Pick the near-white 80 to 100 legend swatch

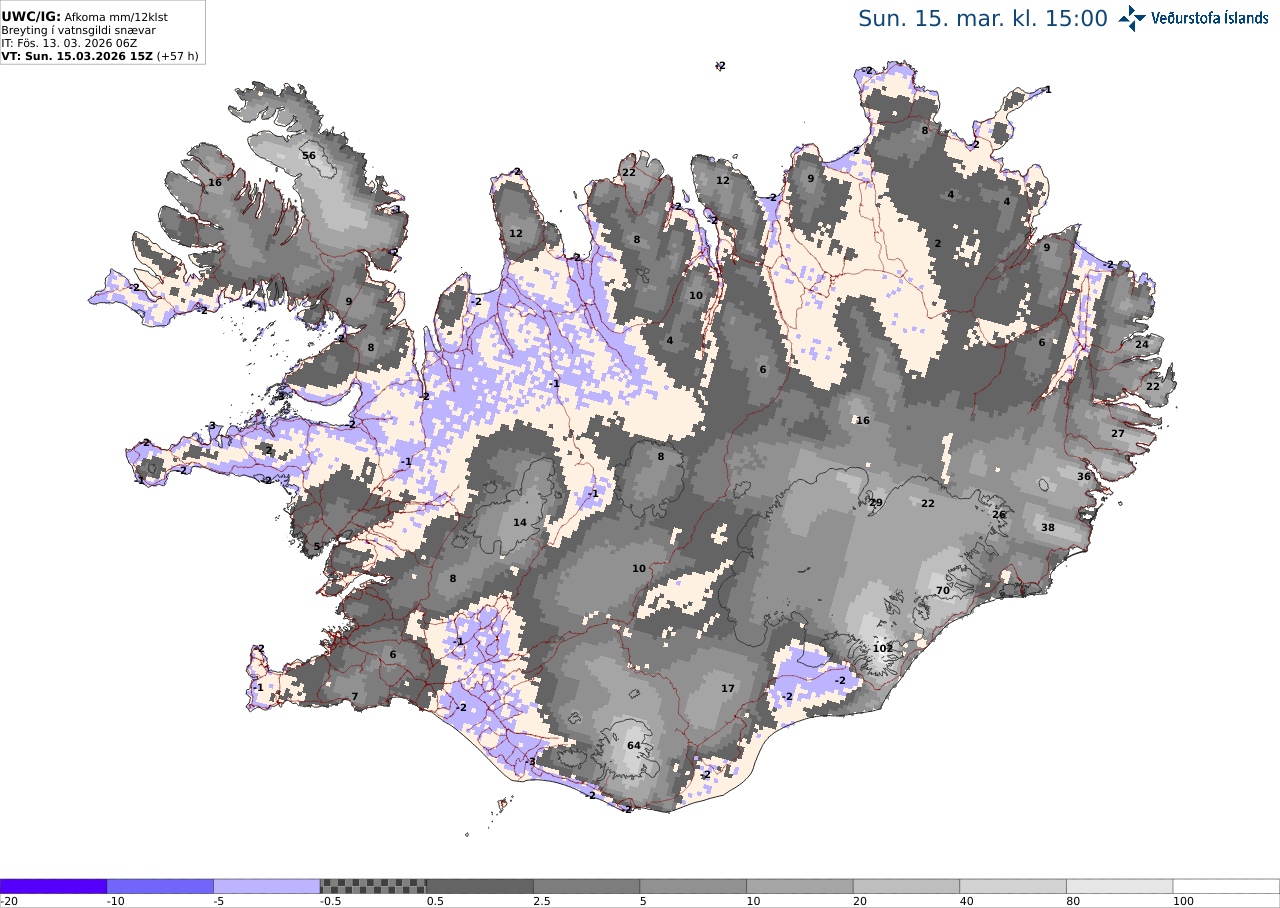pos(1120,886)
